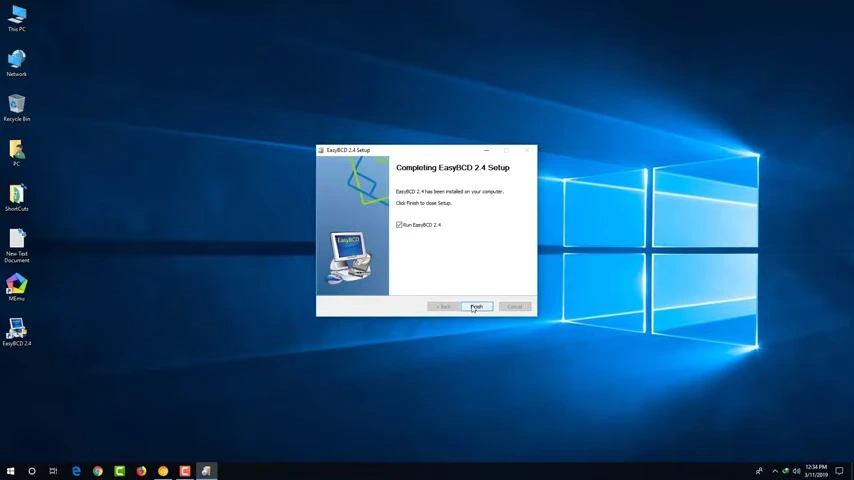Open green Camtasia icon in taskbar

pos(119,471)
